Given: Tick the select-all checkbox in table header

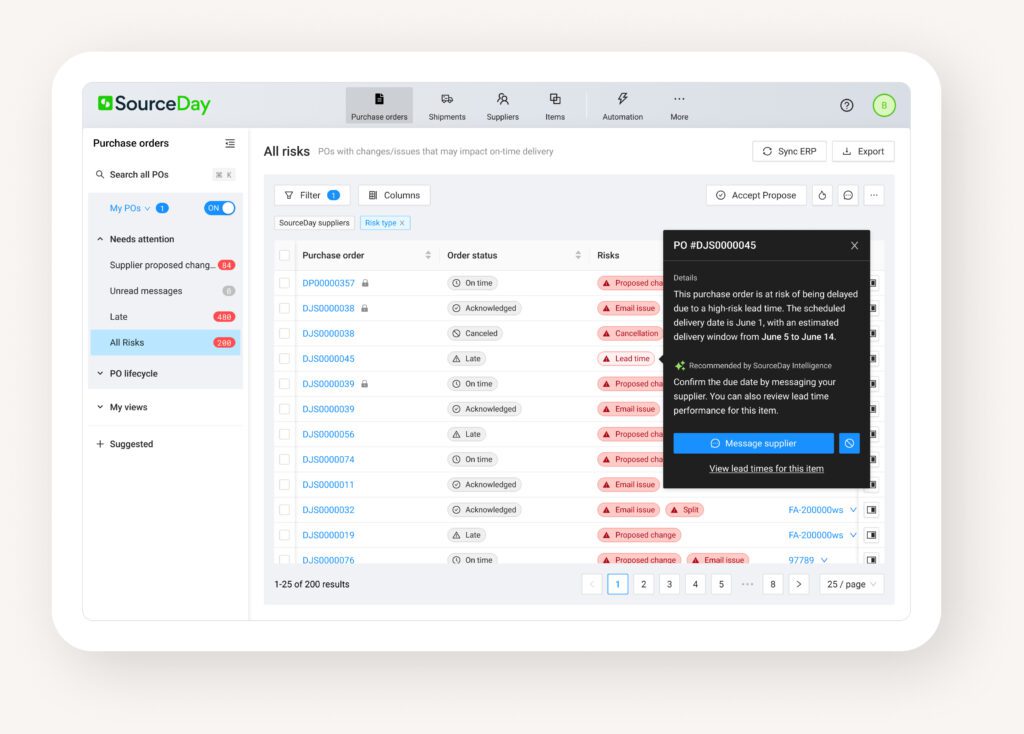Looking at the screenshot, I should click(x=284, y=255).
